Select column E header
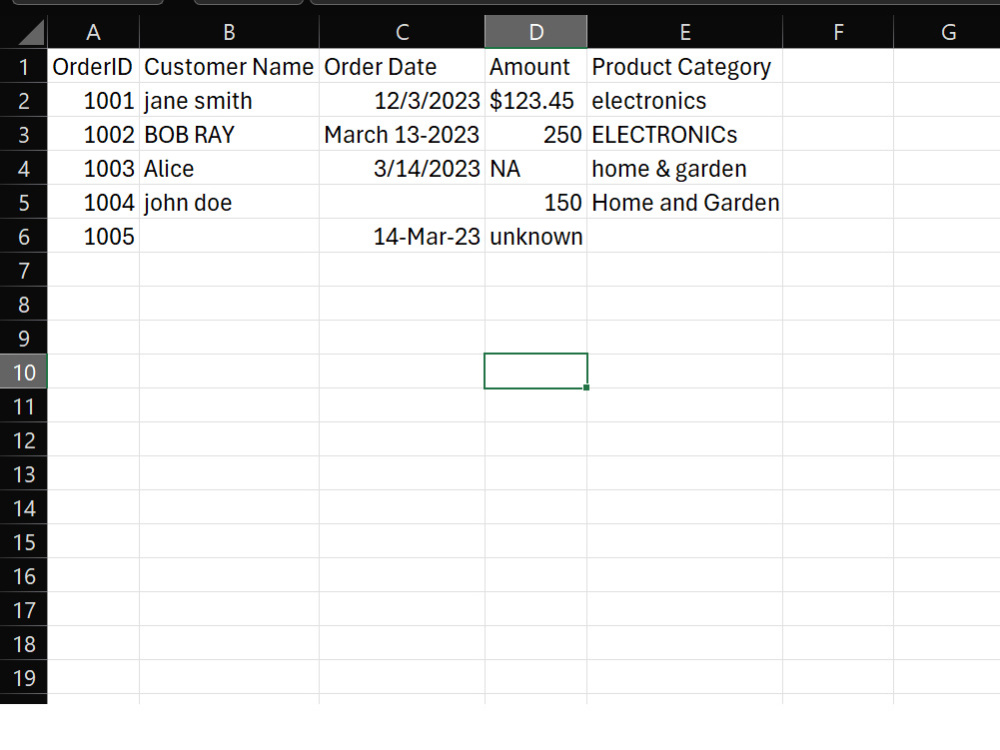This screenshot has height=750, width=1000. pos(685,32)
